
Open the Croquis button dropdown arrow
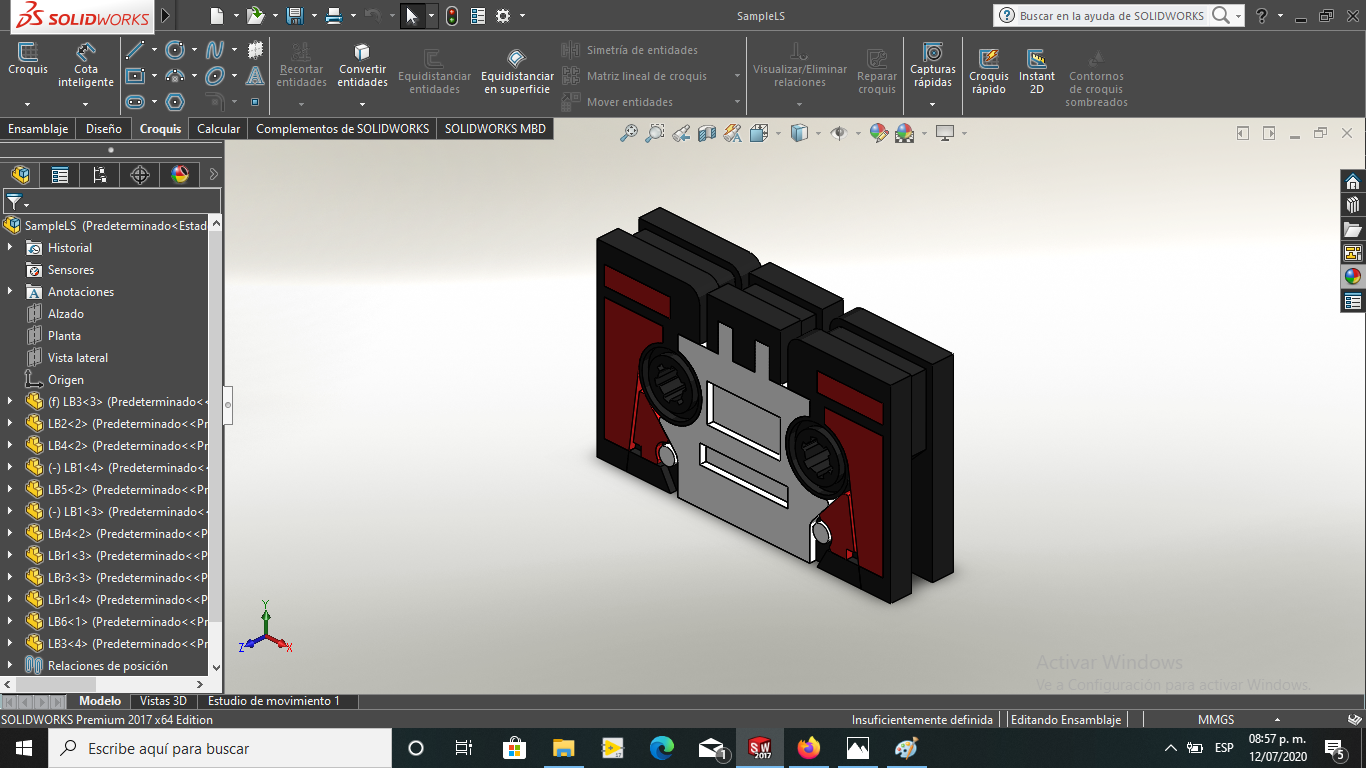27,104
